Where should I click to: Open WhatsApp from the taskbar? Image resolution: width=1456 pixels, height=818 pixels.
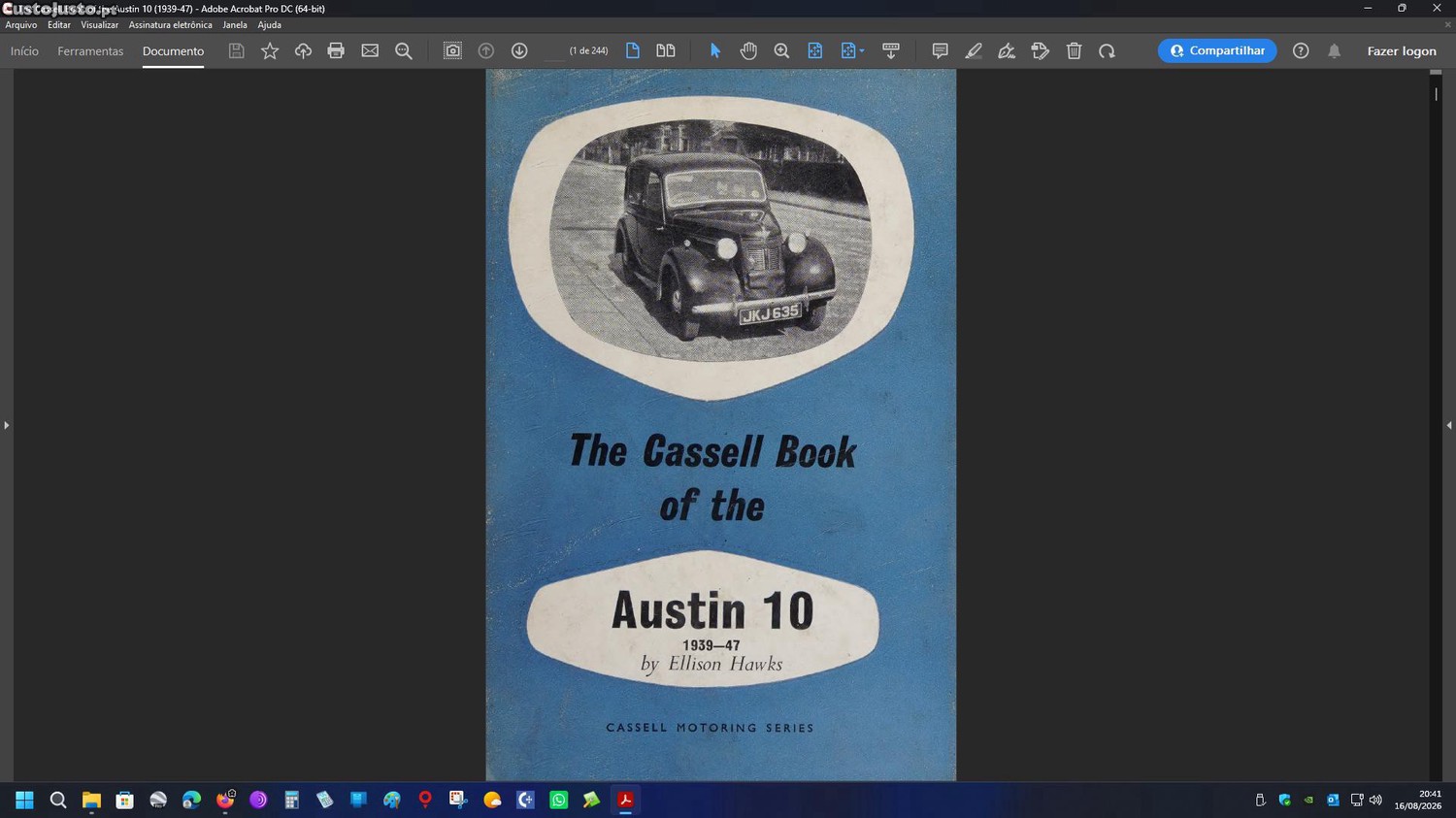pyautogui.click(x=558, y=800)
